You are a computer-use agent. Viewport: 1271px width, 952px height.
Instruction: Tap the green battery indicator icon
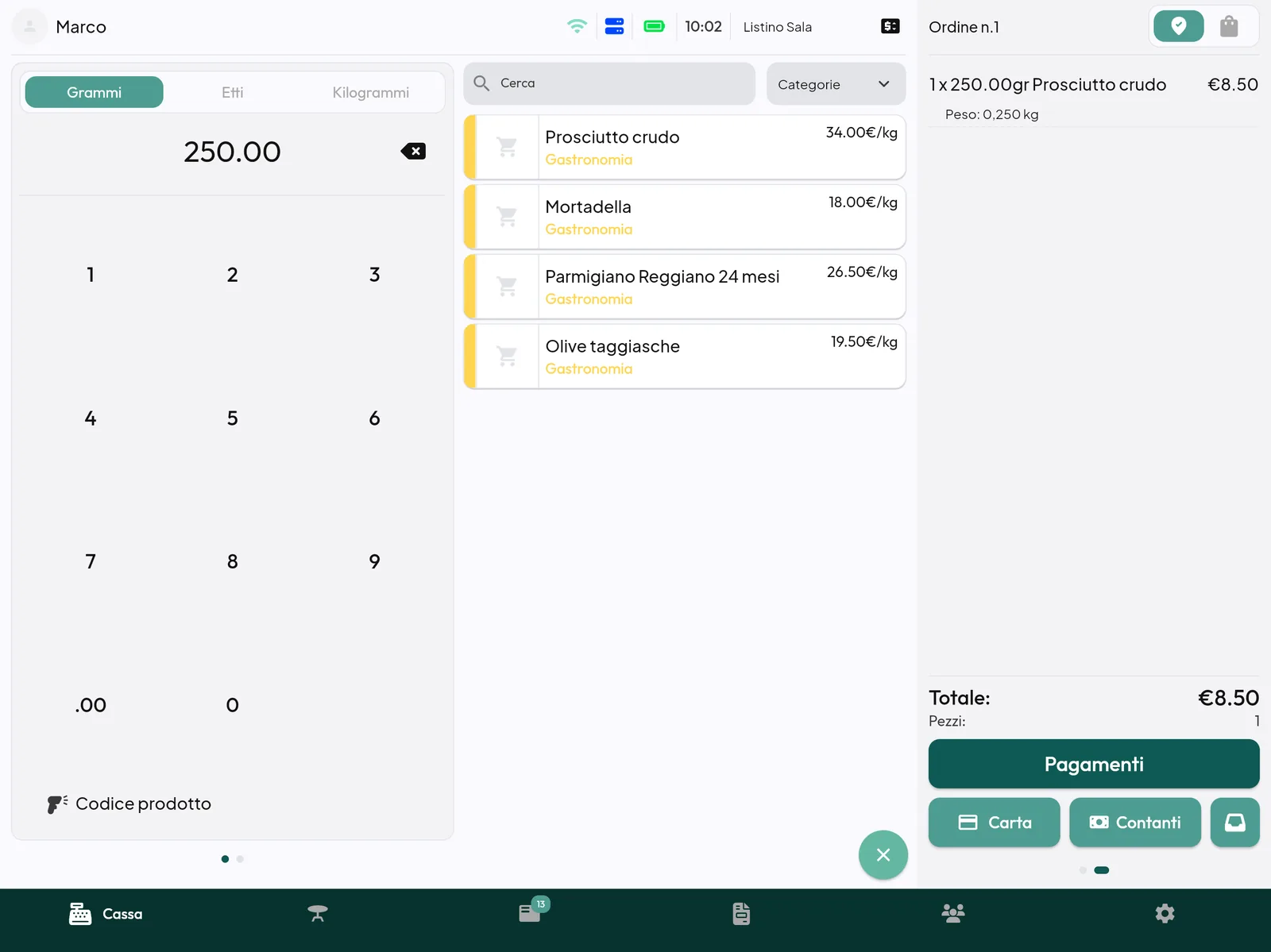[x=654, y=26]
